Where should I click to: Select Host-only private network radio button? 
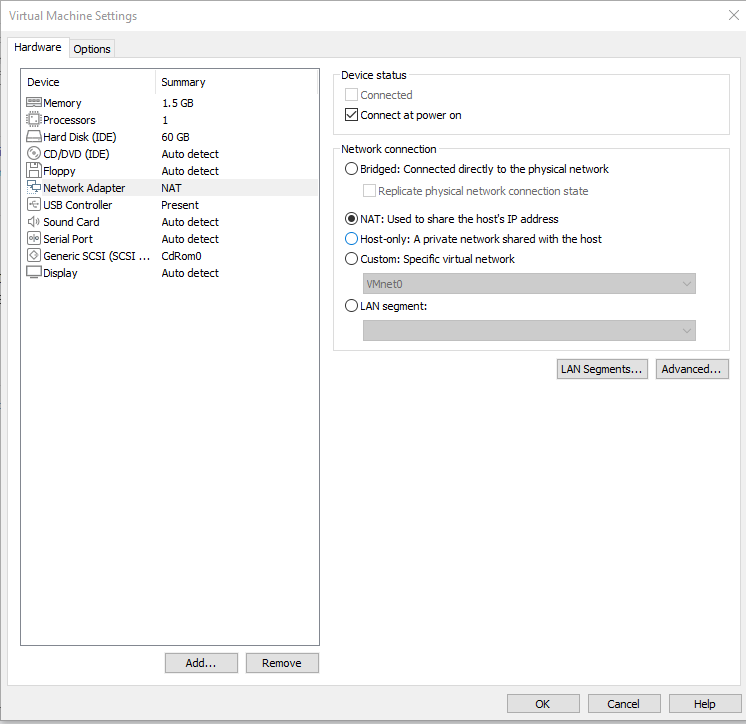click(351, 239)
